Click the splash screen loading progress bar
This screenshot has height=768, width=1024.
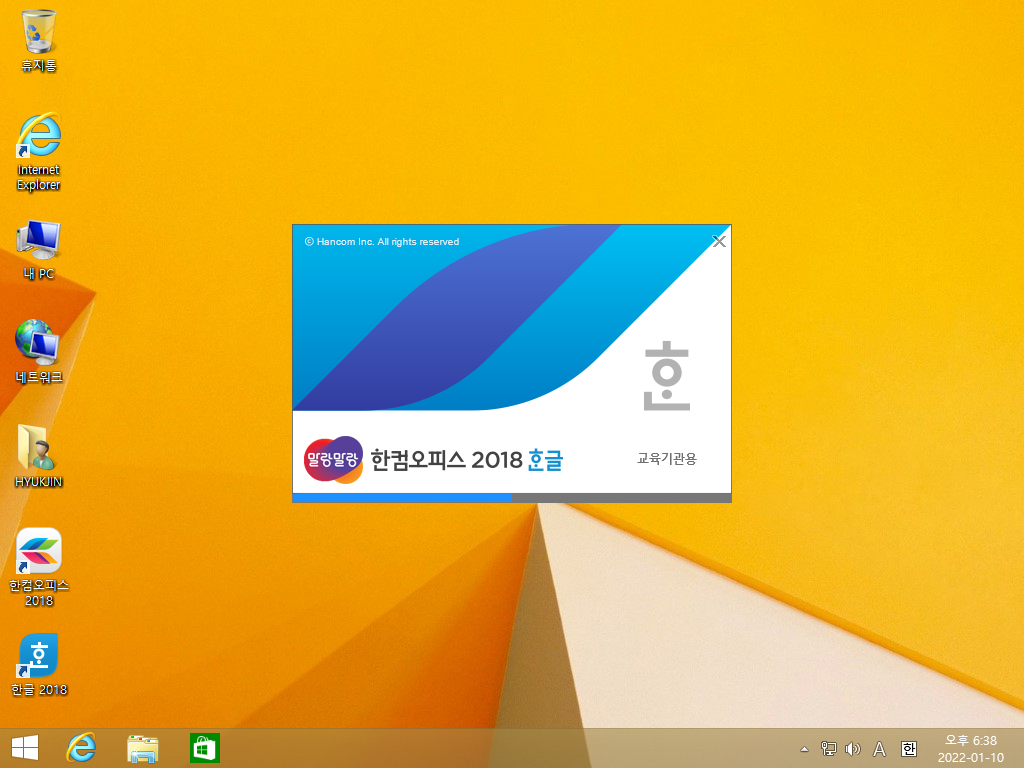512,498
